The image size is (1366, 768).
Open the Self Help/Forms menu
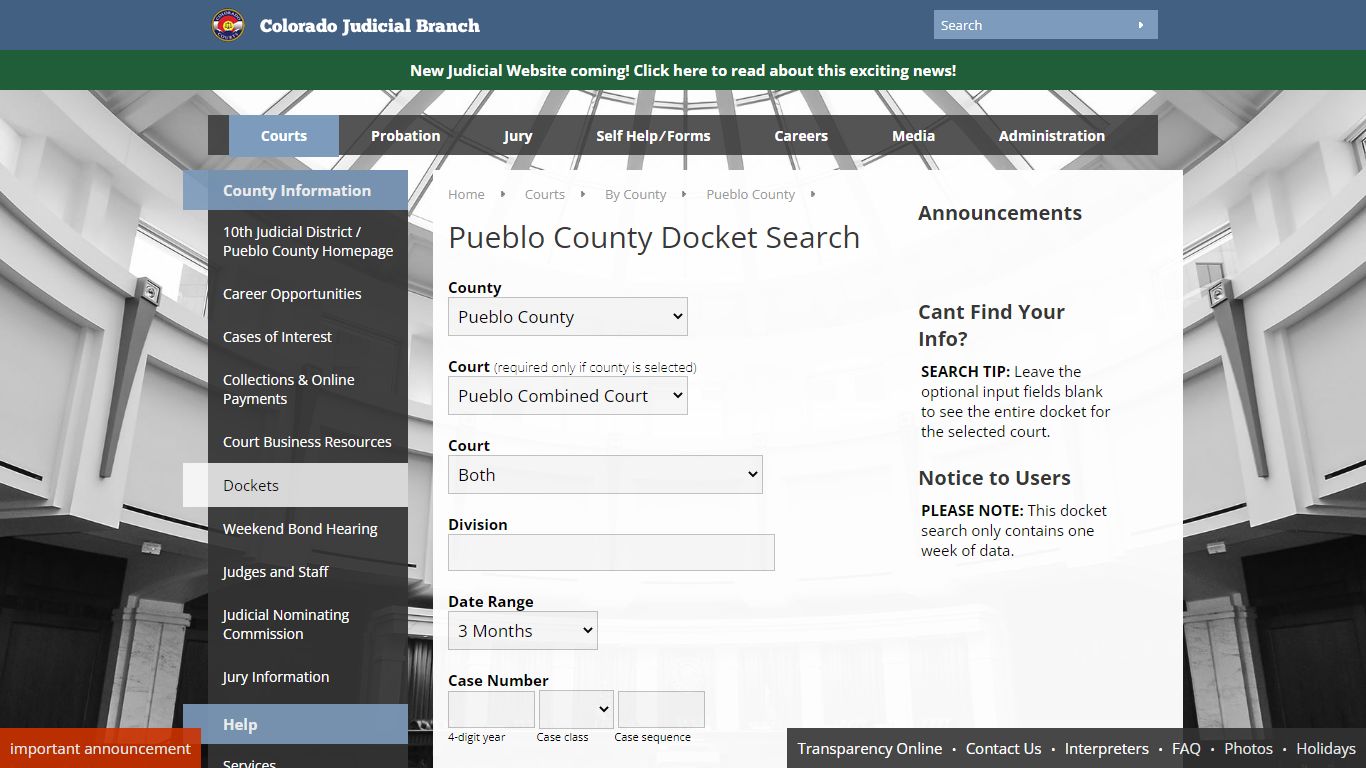pos(654,135)
